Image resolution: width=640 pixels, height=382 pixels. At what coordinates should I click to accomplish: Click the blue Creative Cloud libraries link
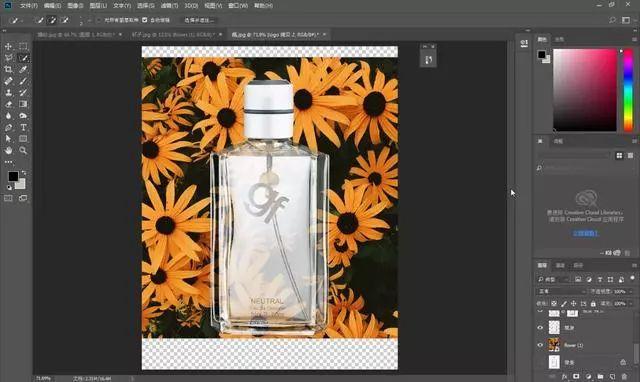(x=585, y=233)
